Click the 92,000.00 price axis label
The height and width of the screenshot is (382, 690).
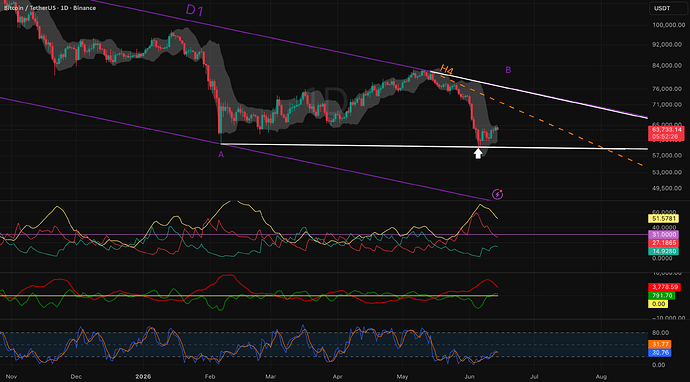point(668,44)
